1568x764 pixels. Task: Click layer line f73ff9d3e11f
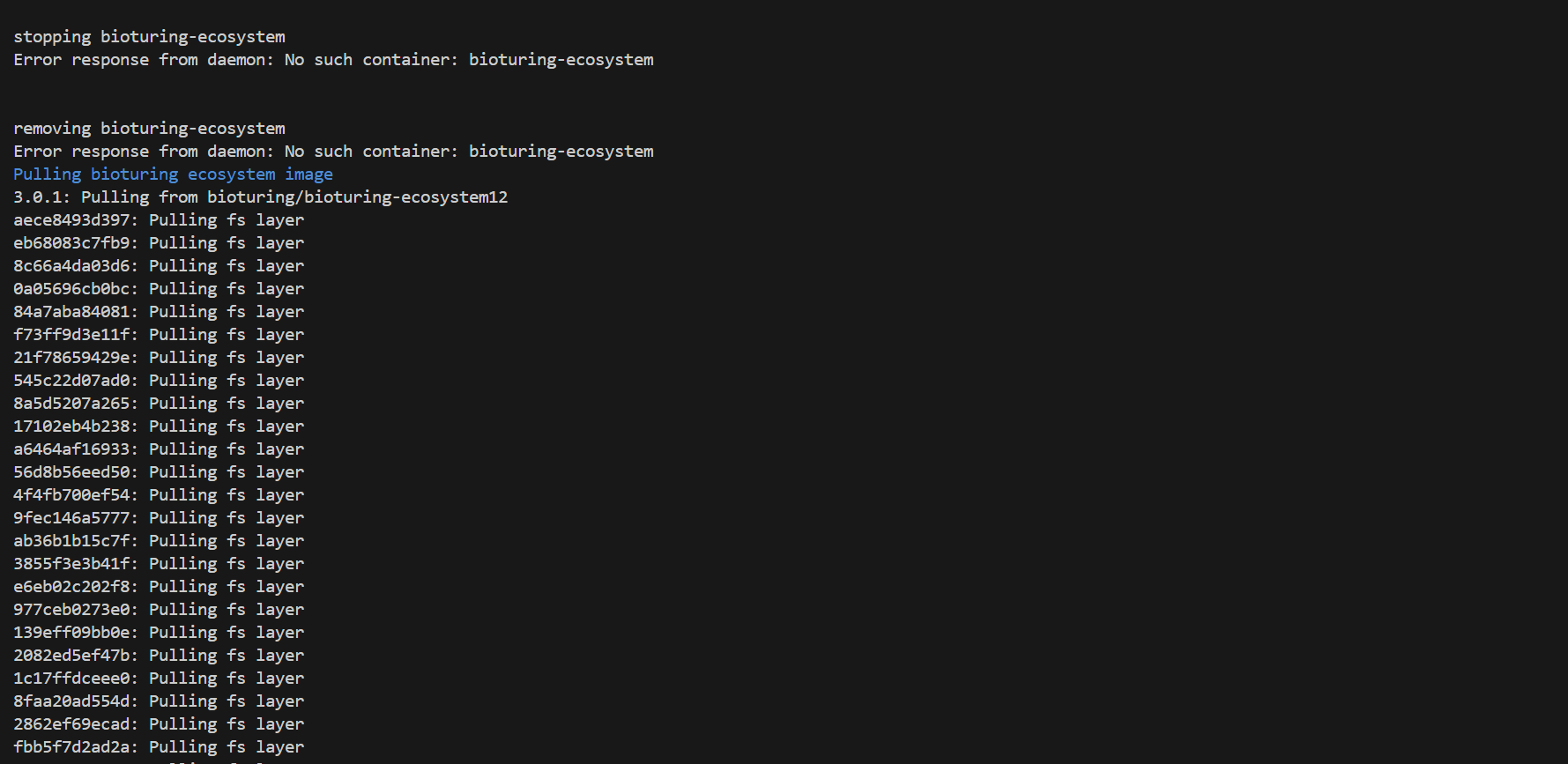click(x=159, y=335)
